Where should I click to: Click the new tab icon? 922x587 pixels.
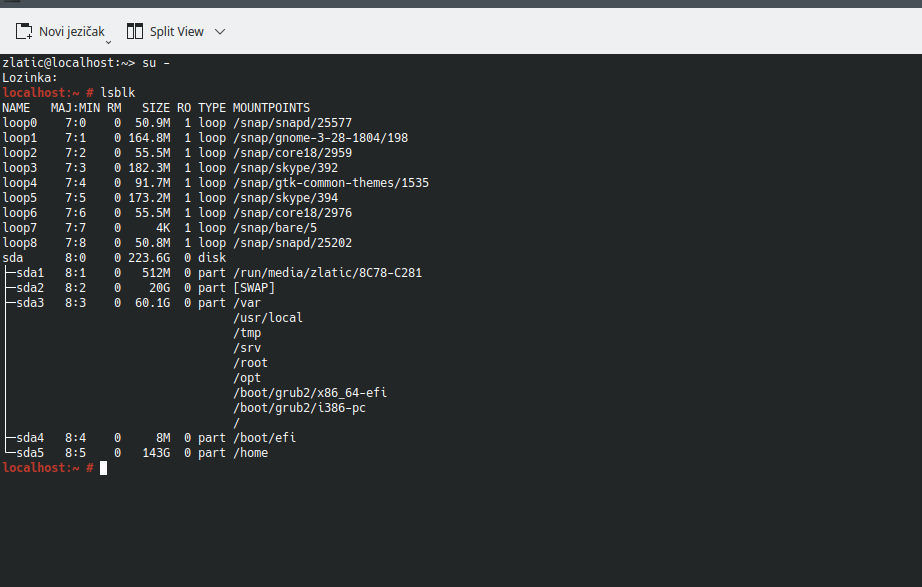[x=23, y=32]
